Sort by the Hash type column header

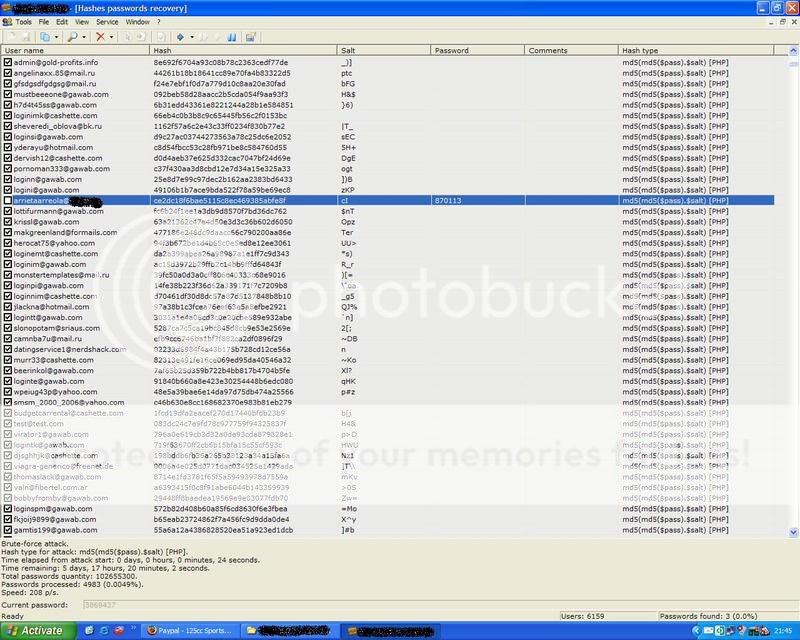pyautogui.click(x=696, y=51)
